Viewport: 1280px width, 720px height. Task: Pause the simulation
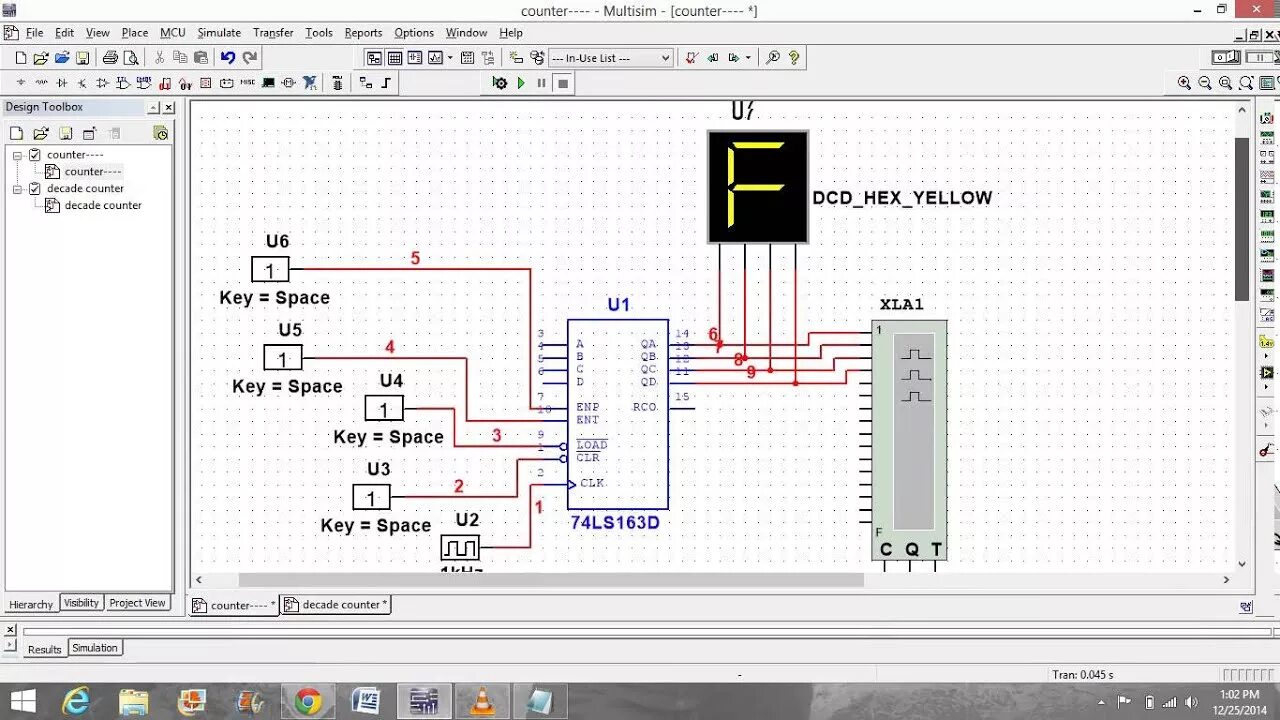541,83
